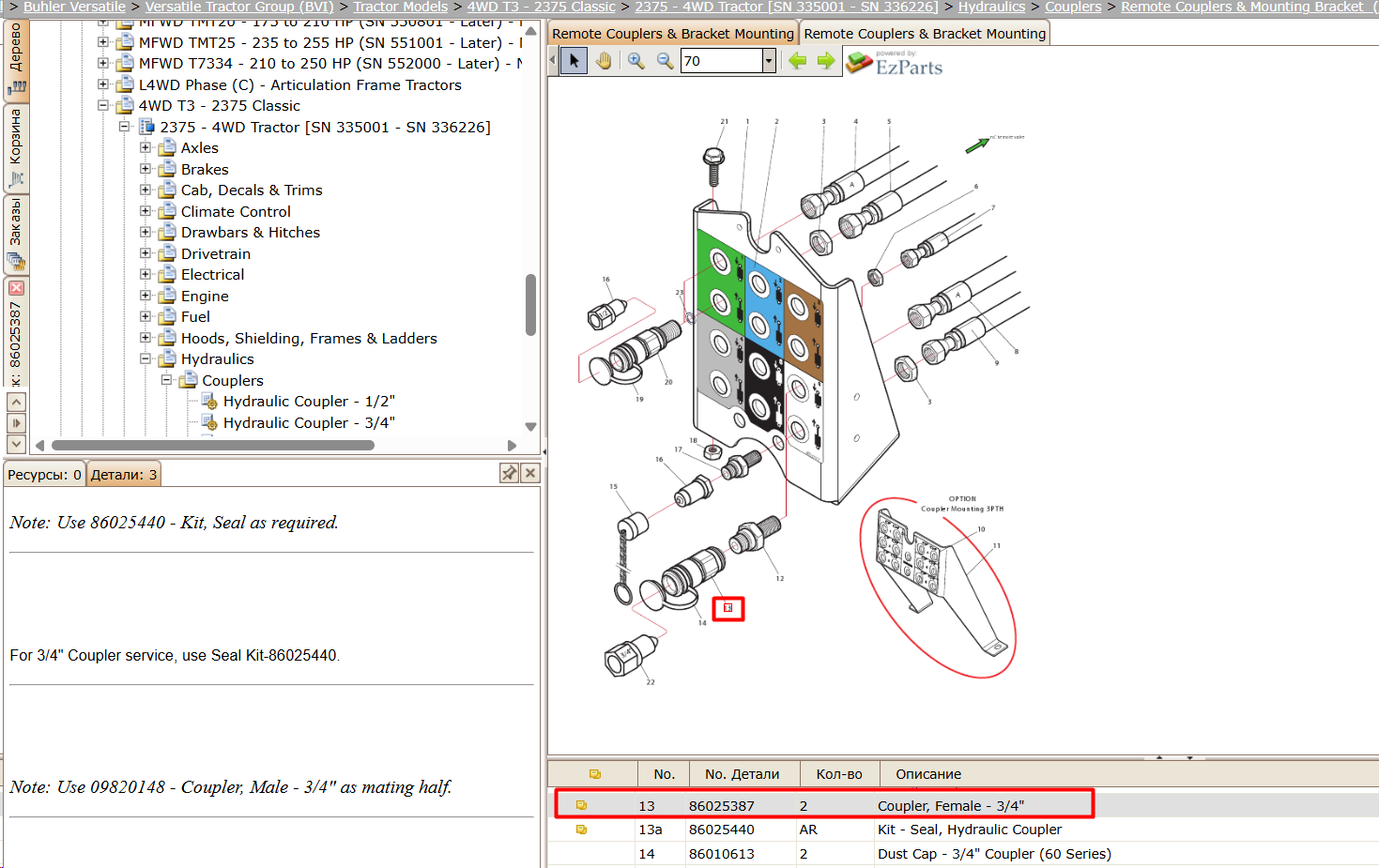Close the notes details panel
The image size is (1379, 868).
pos(530,473)
